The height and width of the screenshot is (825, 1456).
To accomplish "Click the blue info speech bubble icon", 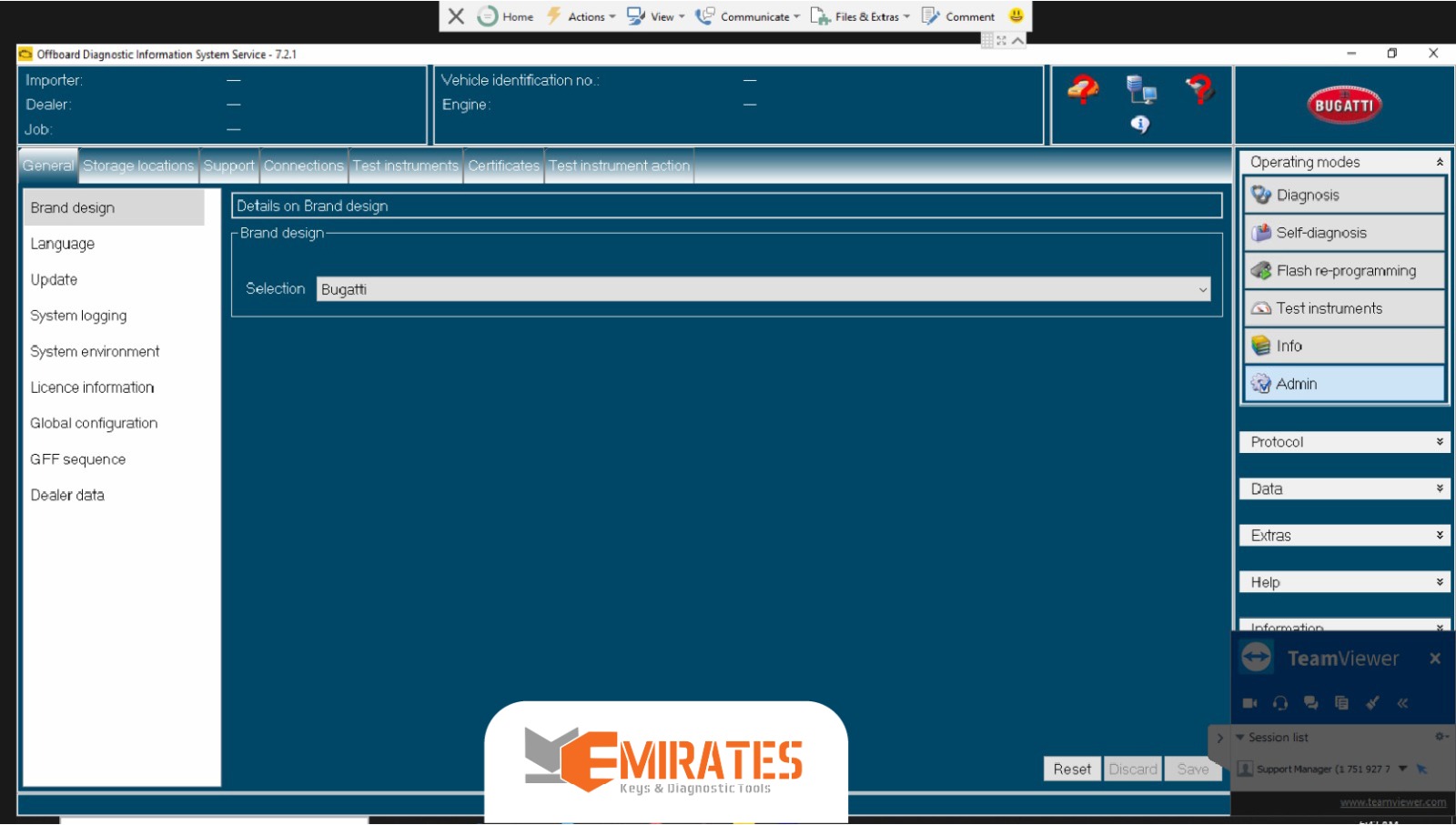I will [1140, 125].
